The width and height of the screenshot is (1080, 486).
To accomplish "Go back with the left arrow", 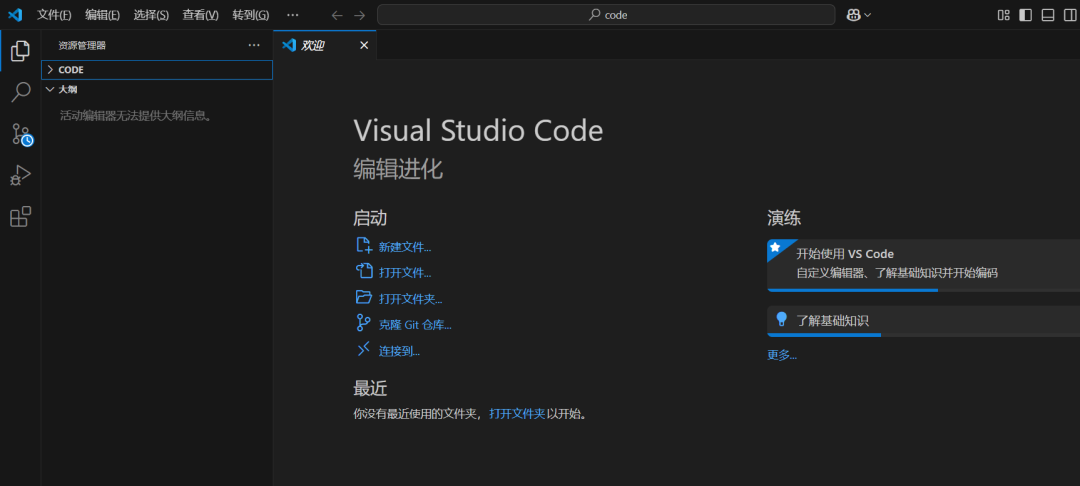I will point(337,15).
